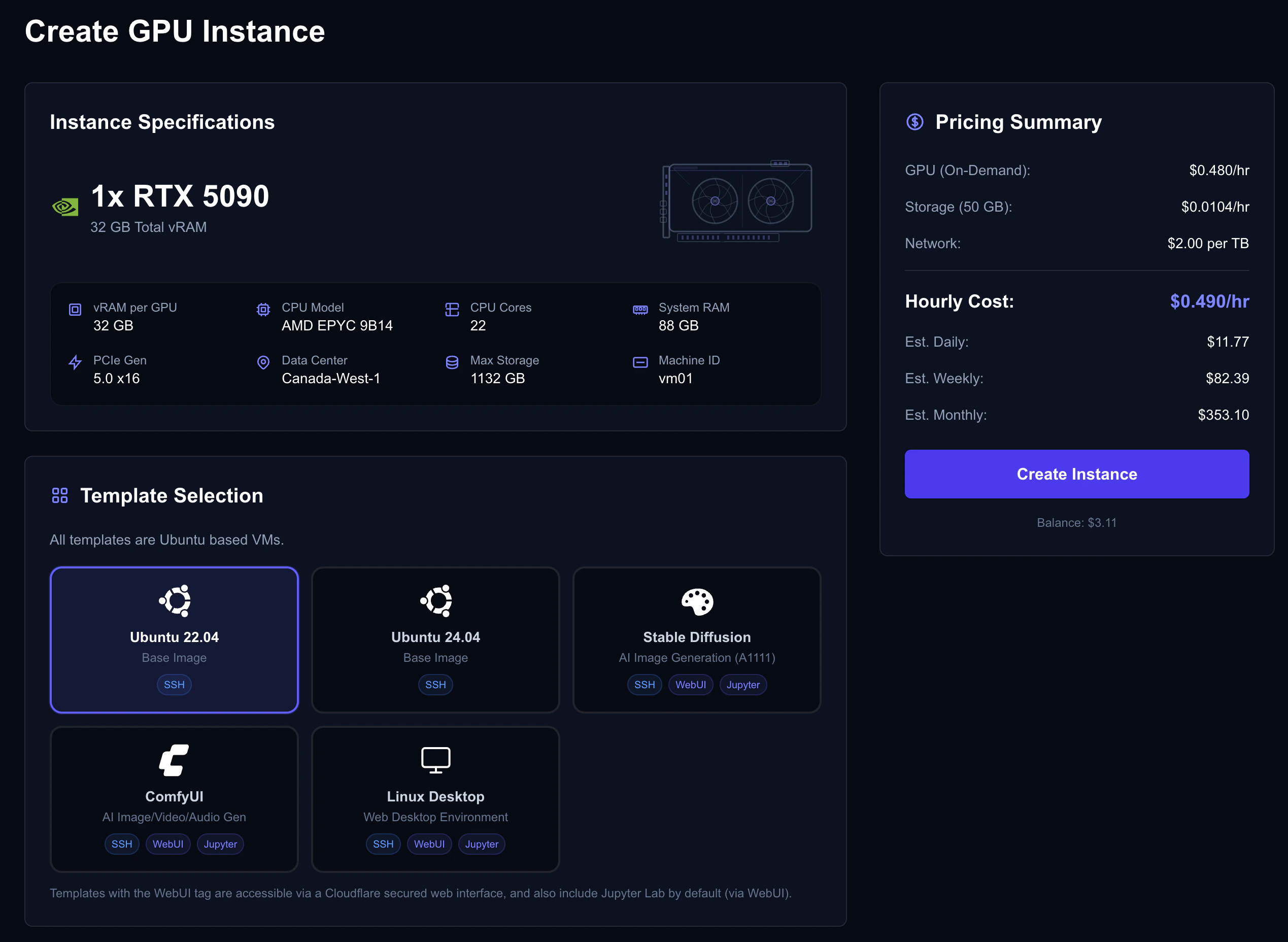Click the Data Center location pin icon

(x=263, y=362)
